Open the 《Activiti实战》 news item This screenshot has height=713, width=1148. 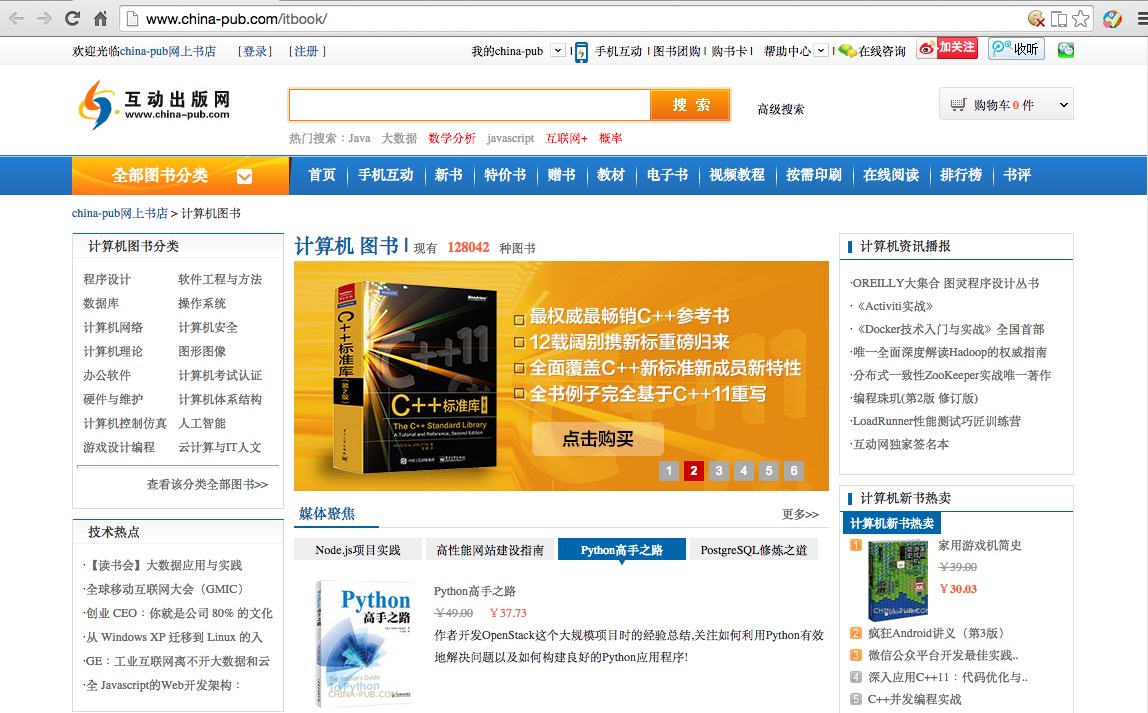point(894,306)
